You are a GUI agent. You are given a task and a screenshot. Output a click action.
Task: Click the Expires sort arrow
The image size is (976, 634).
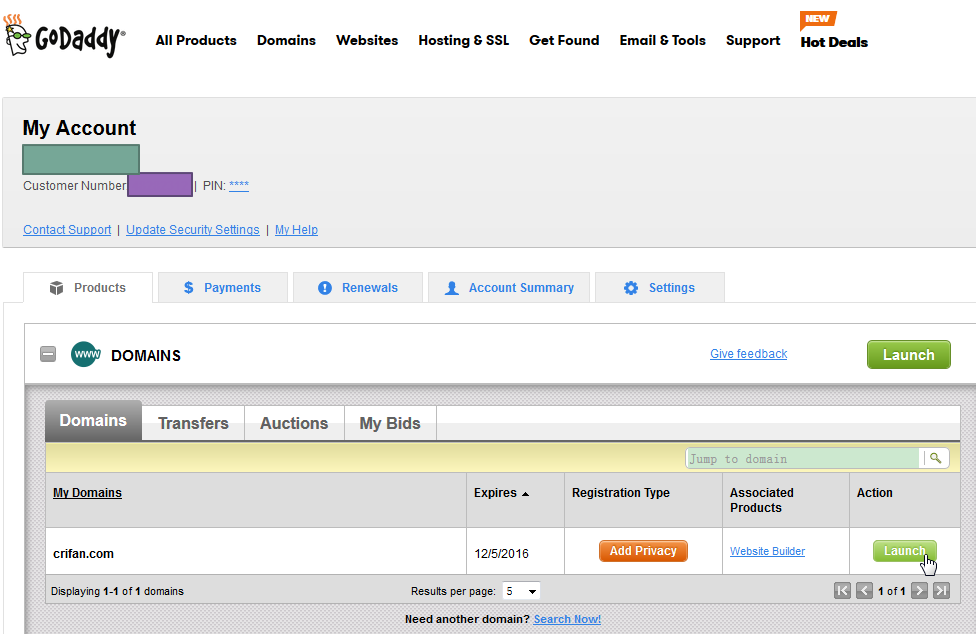coord(525,494)
